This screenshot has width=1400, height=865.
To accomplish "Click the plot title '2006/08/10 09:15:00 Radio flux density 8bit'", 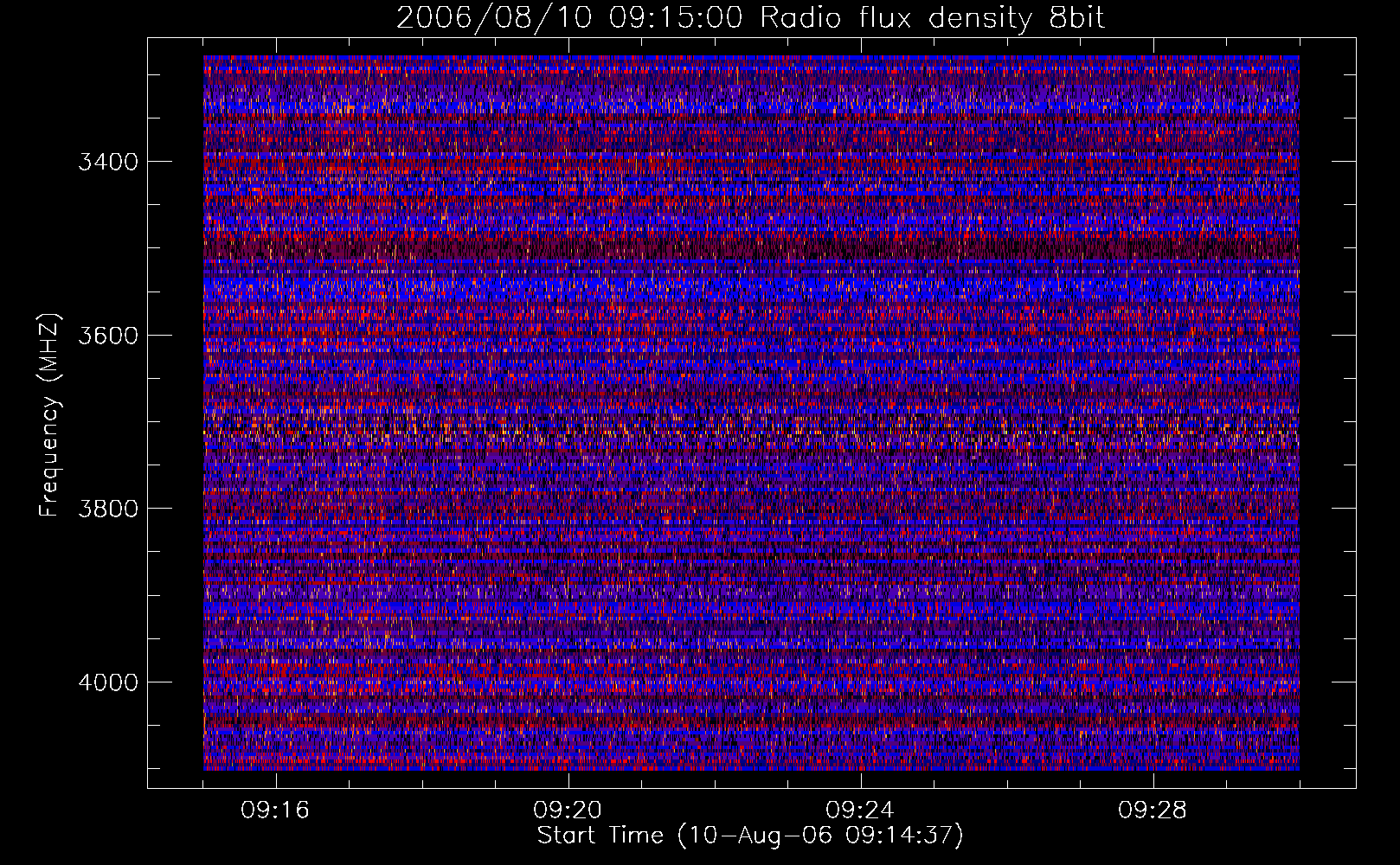I will pyautogui.click(x=750, y=18).
